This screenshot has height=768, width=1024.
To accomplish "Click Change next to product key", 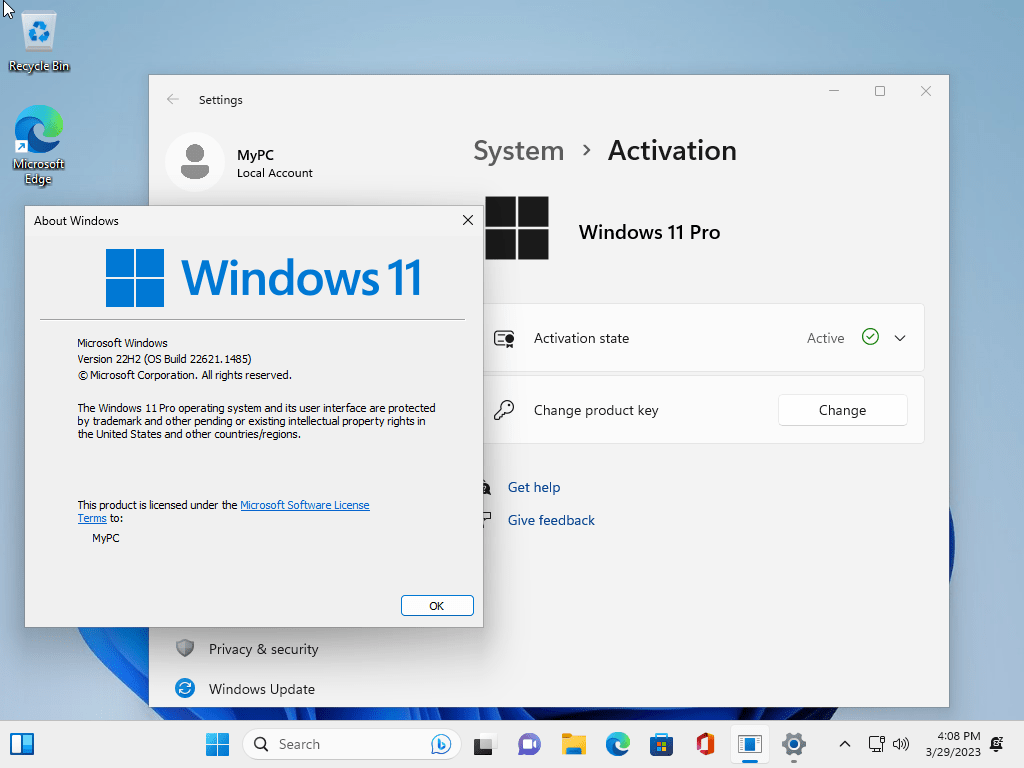I will coord(842,410).
